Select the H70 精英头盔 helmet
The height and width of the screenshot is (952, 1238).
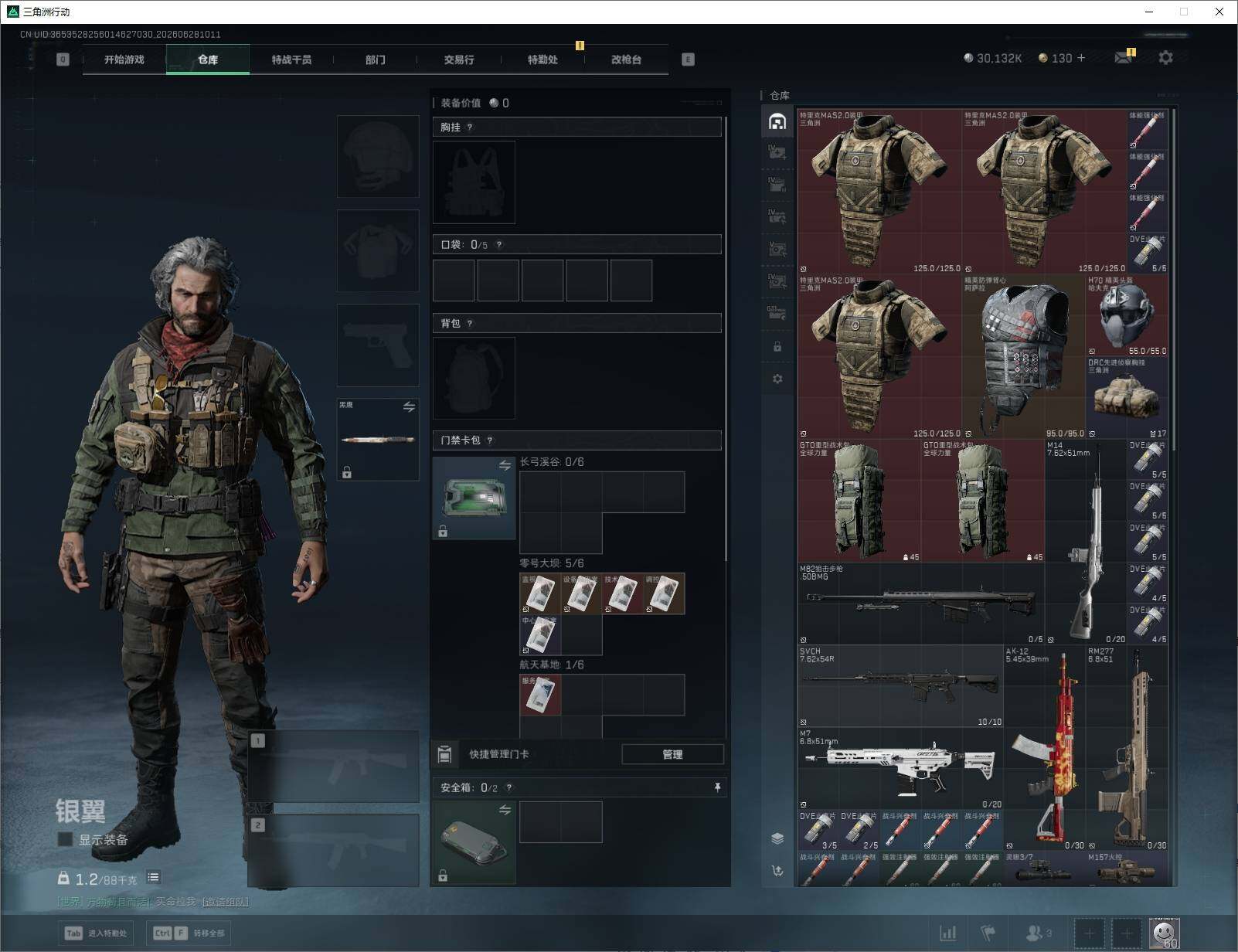(x=1127, y=315)
